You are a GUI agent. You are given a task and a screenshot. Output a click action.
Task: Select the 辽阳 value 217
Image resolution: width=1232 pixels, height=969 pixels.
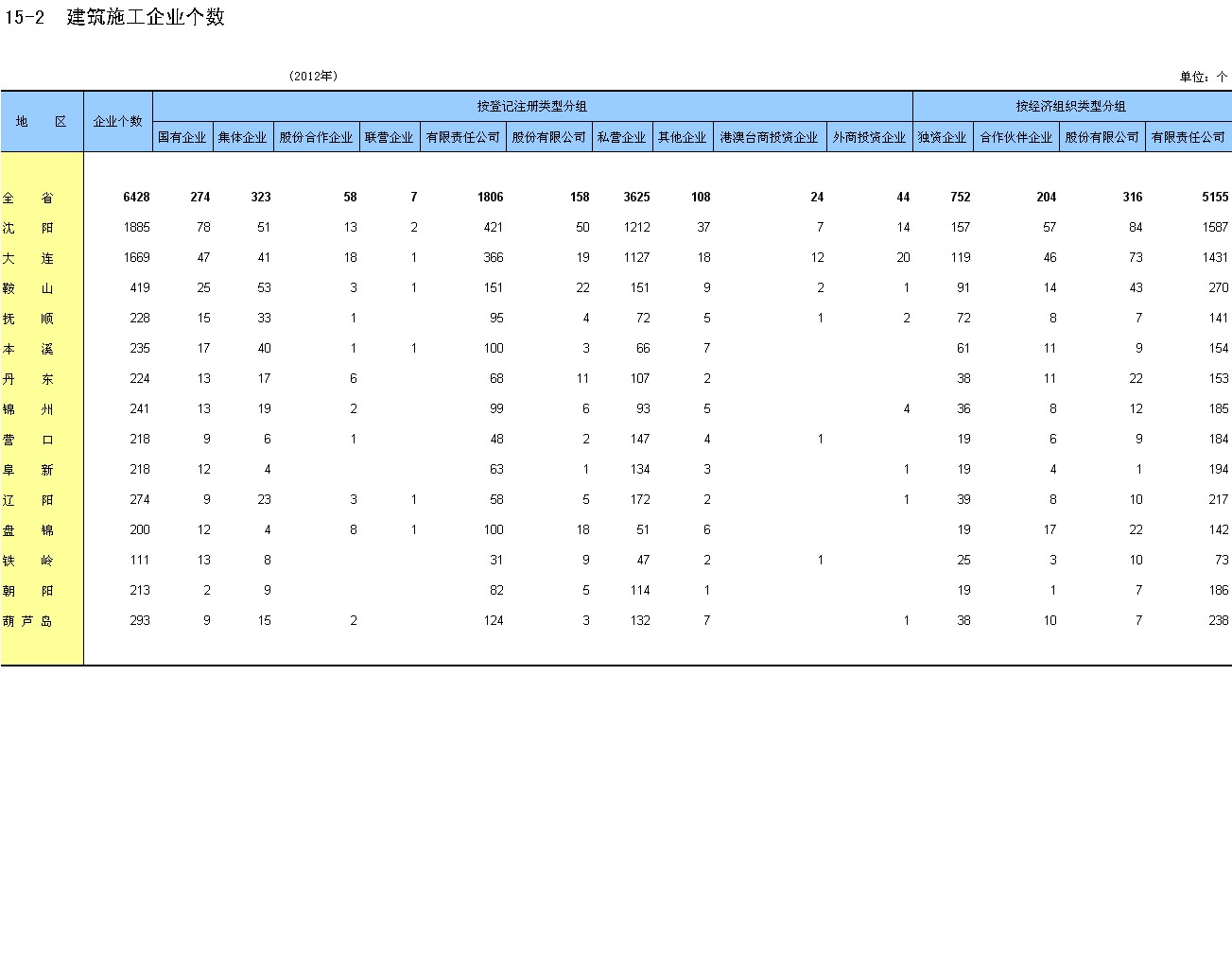(1219, 499)
